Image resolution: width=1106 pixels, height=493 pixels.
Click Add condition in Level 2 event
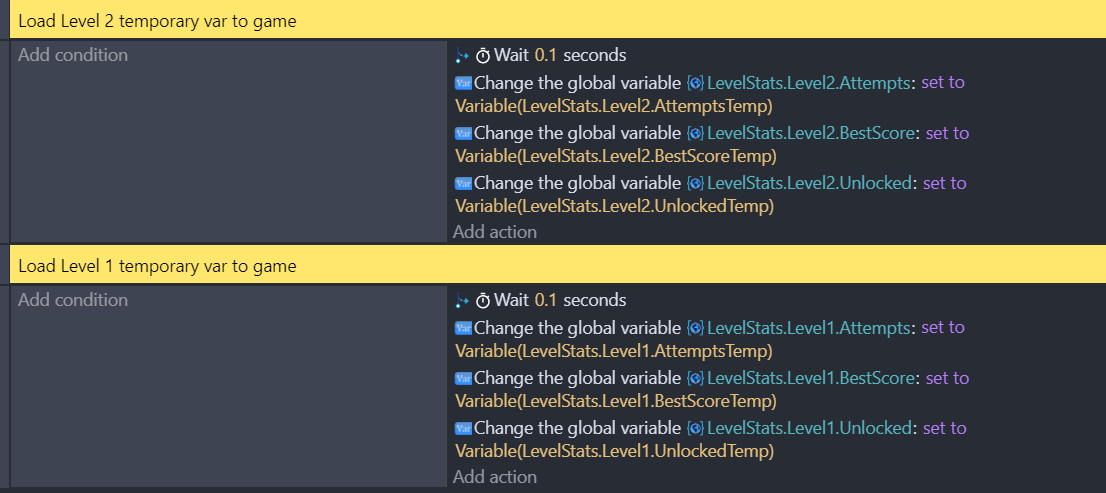pyautogui.click(x=73, y=55)
